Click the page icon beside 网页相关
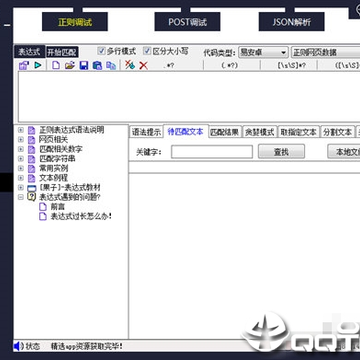 31,139
